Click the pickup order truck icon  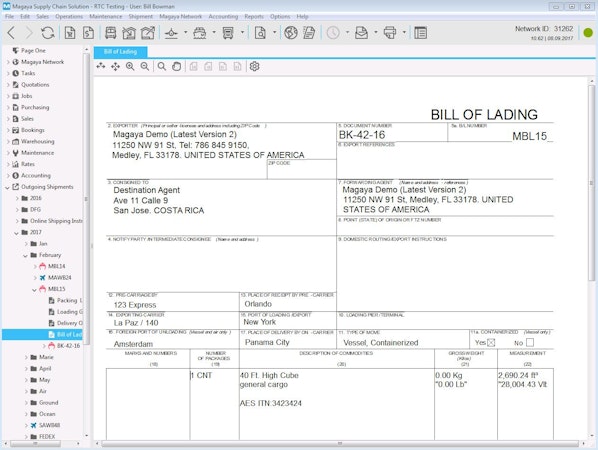pos(111,33)
